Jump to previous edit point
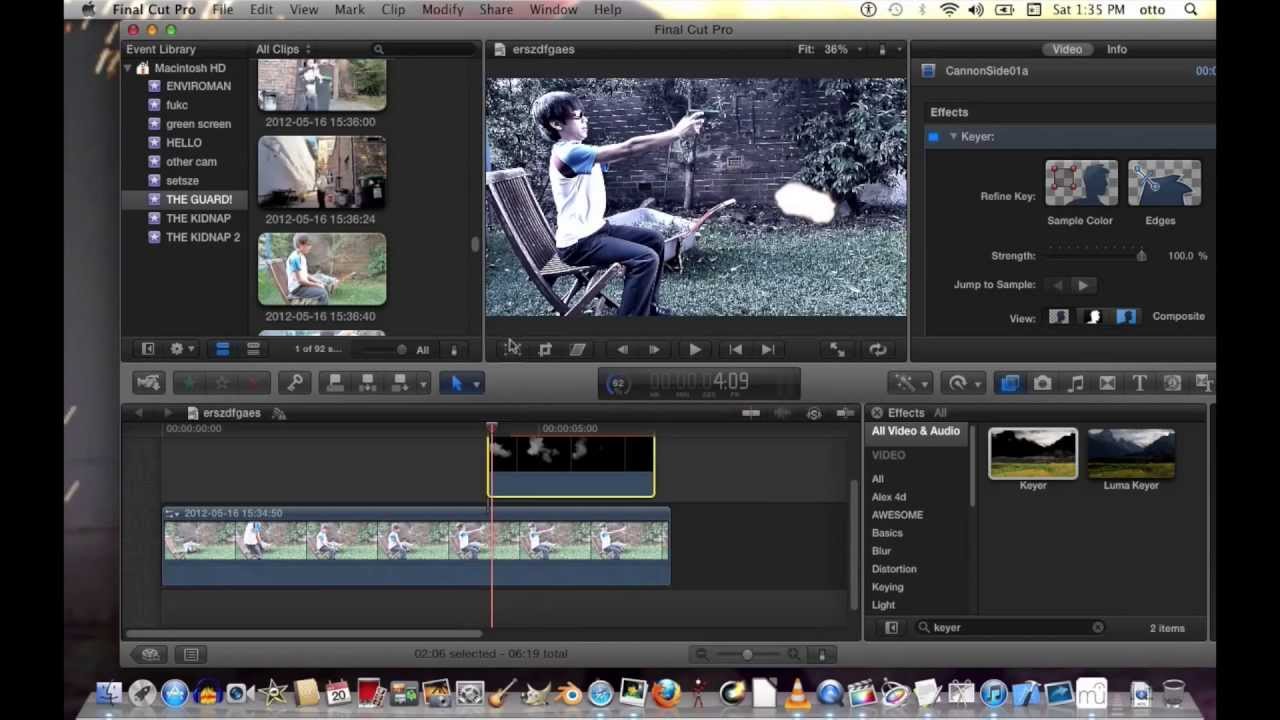The width and height of the screenshot is (1280, 720). tap(735, 349)
